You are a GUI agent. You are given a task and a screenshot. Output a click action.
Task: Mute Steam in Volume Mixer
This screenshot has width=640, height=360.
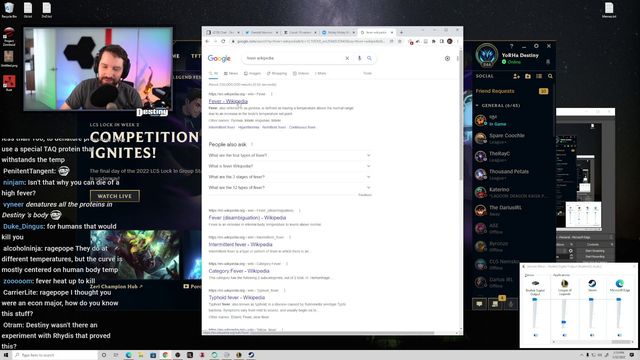click(x=592, y=335)
